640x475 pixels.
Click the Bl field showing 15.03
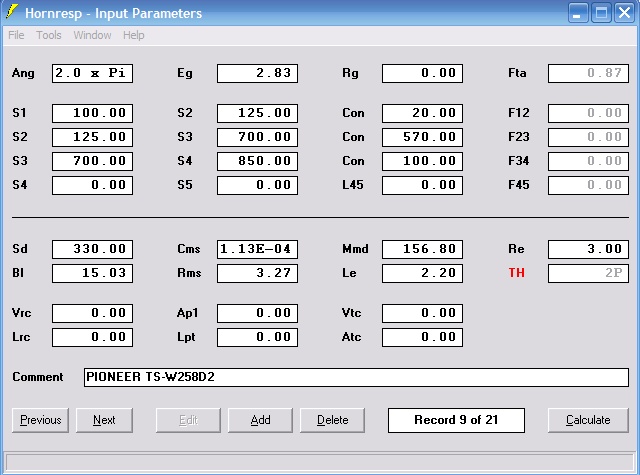(92, 273)
